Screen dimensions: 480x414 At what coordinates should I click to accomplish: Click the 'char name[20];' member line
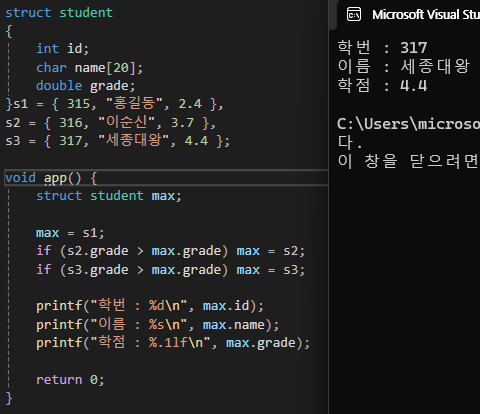pyautogui.click(x=89, y=68)
